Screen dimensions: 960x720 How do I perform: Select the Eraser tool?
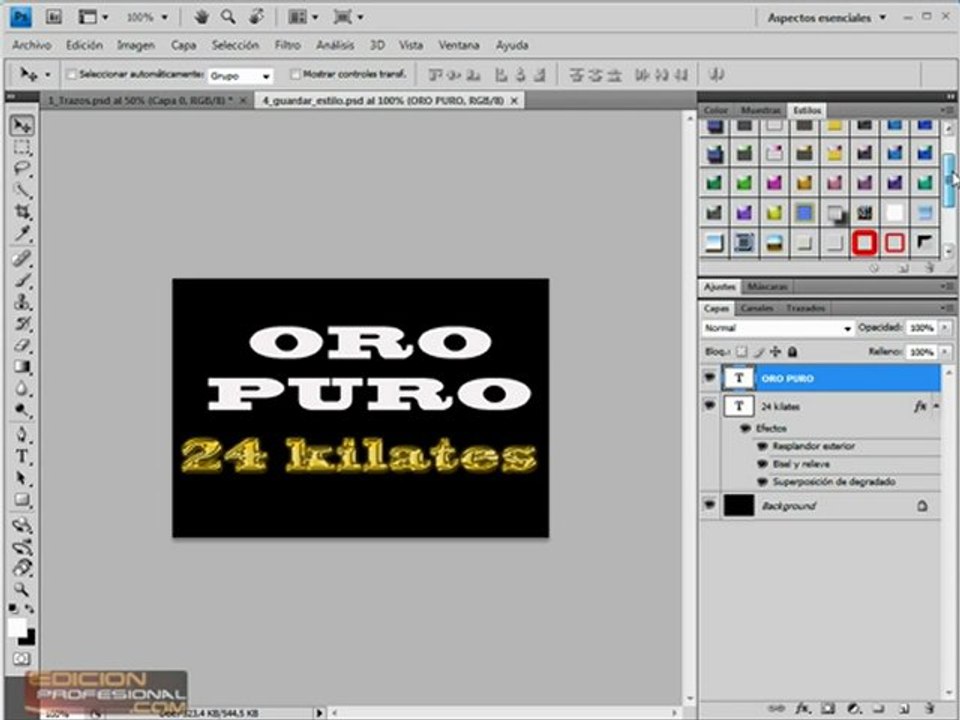(22, 345)
